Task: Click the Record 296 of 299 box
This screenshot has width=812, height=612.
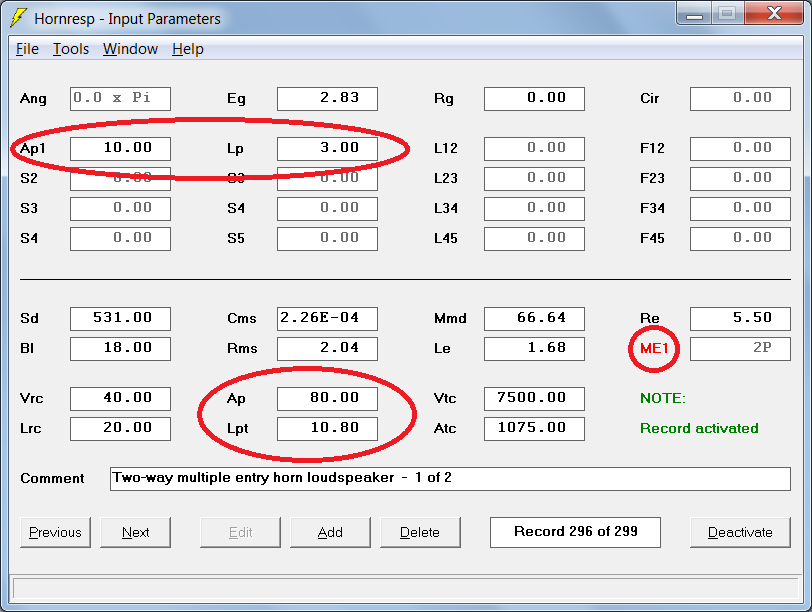Action: [575, 532]
